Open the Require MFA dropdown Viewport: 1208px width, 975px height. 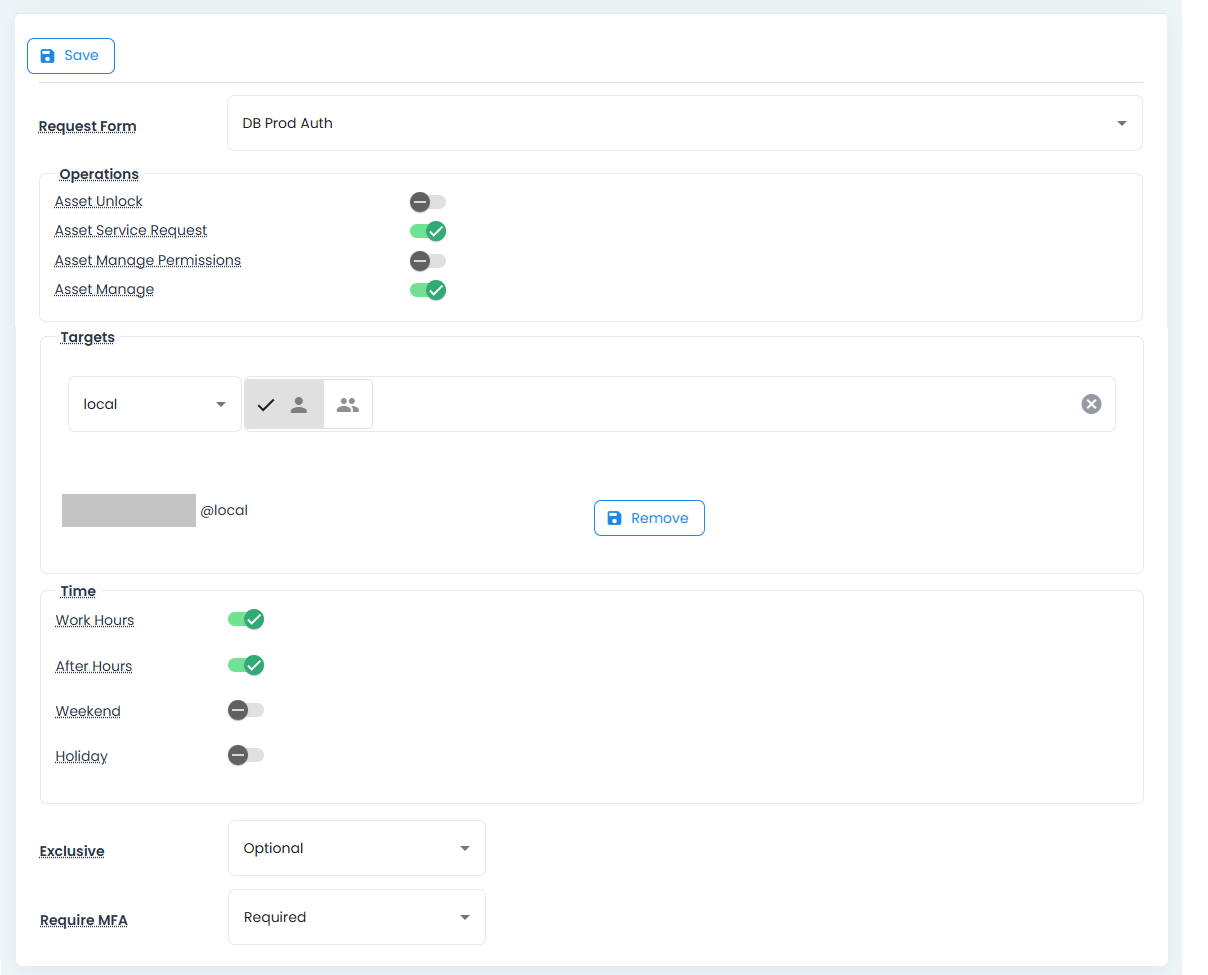[356, 917]
